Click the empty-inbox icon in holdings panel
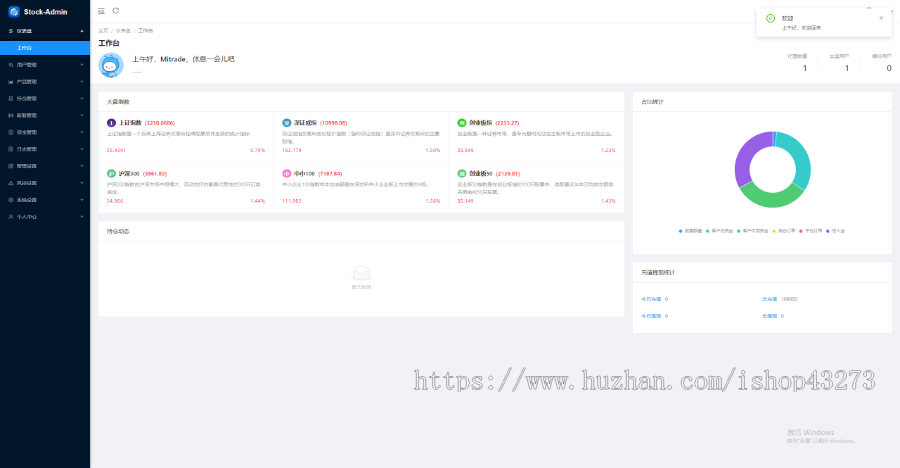This screenshot has height=468, width=900. [361, 273]
